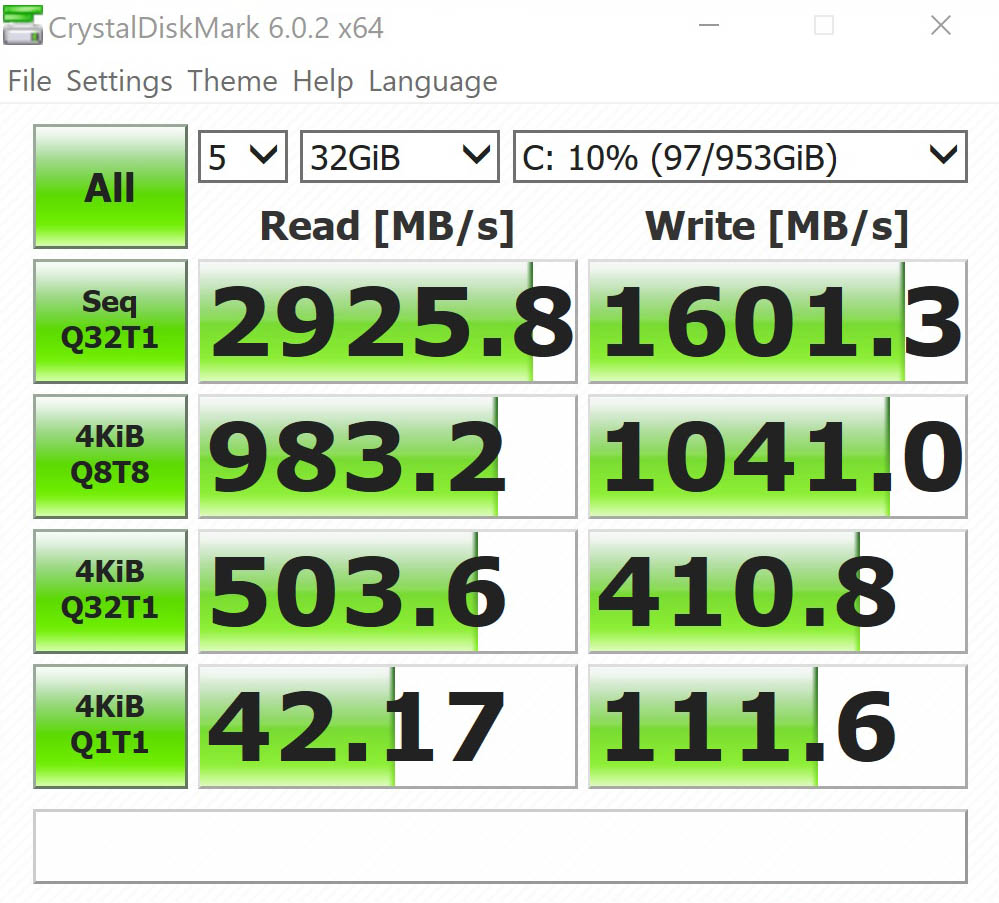The image size is (999, 903).
Task: Open the Help menu
Action: 322,82
